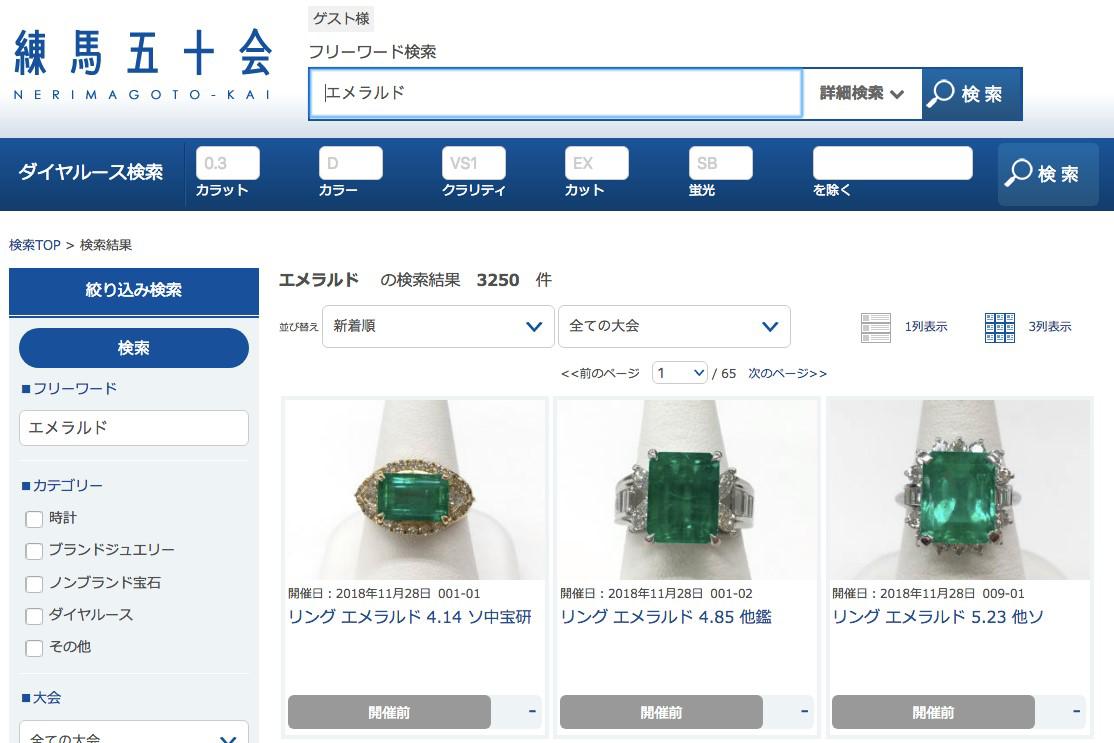
Task: Click the diamond loose 検索 magnifier button
Action: 1048,174
